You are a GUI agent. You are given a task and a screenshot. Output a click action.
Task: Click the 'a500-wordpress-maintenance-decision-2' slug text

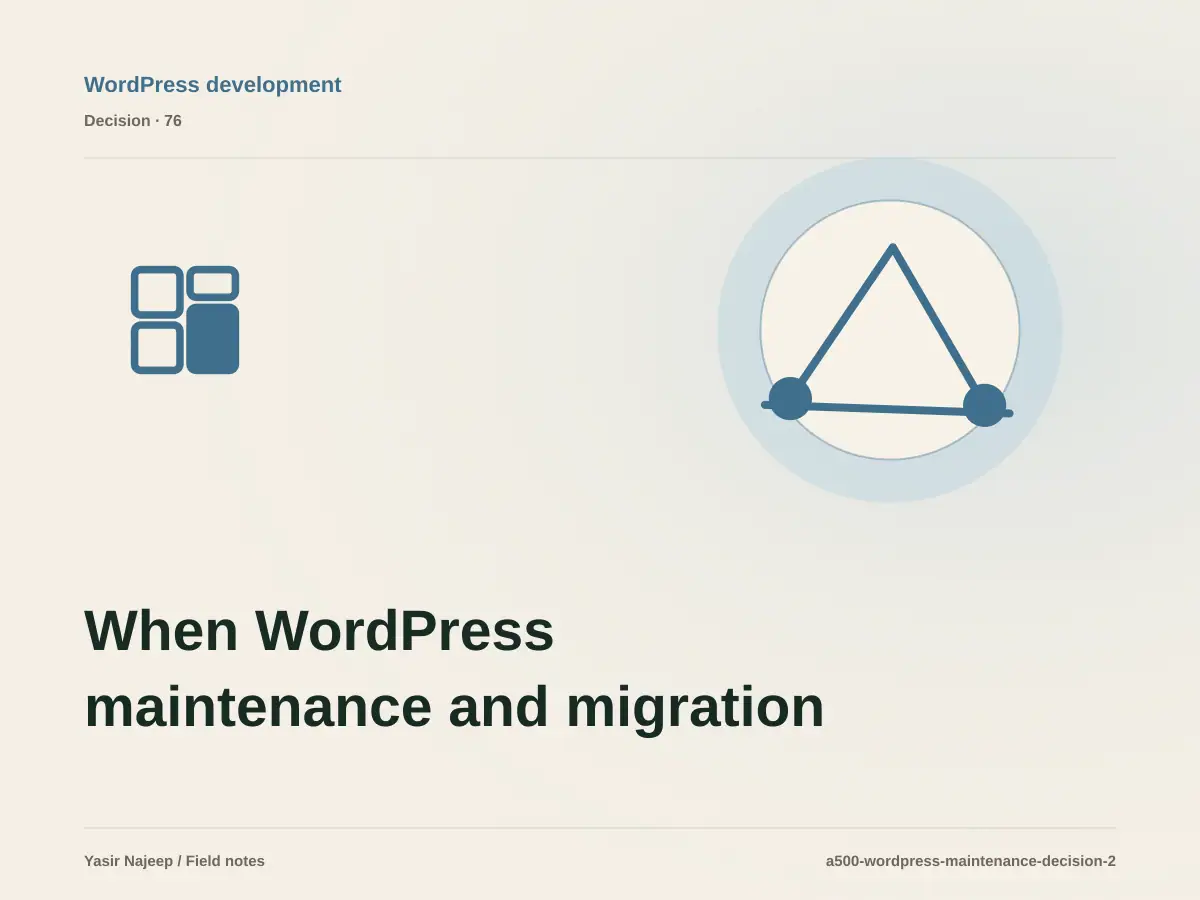click(971, 861)
